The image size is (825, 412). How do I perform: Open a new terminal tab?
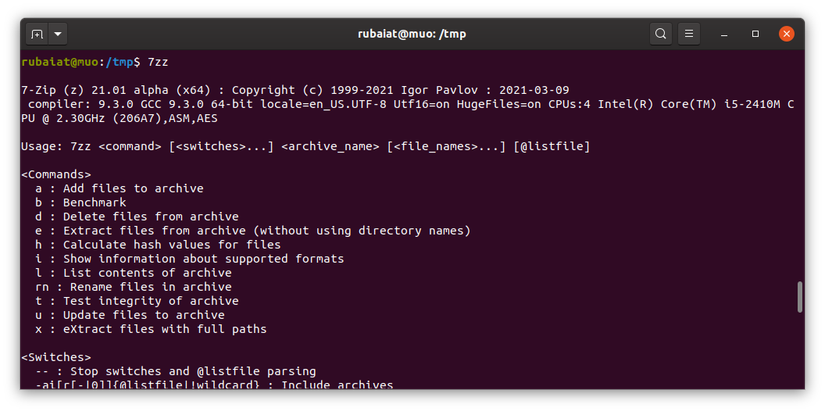click(37, 34)
